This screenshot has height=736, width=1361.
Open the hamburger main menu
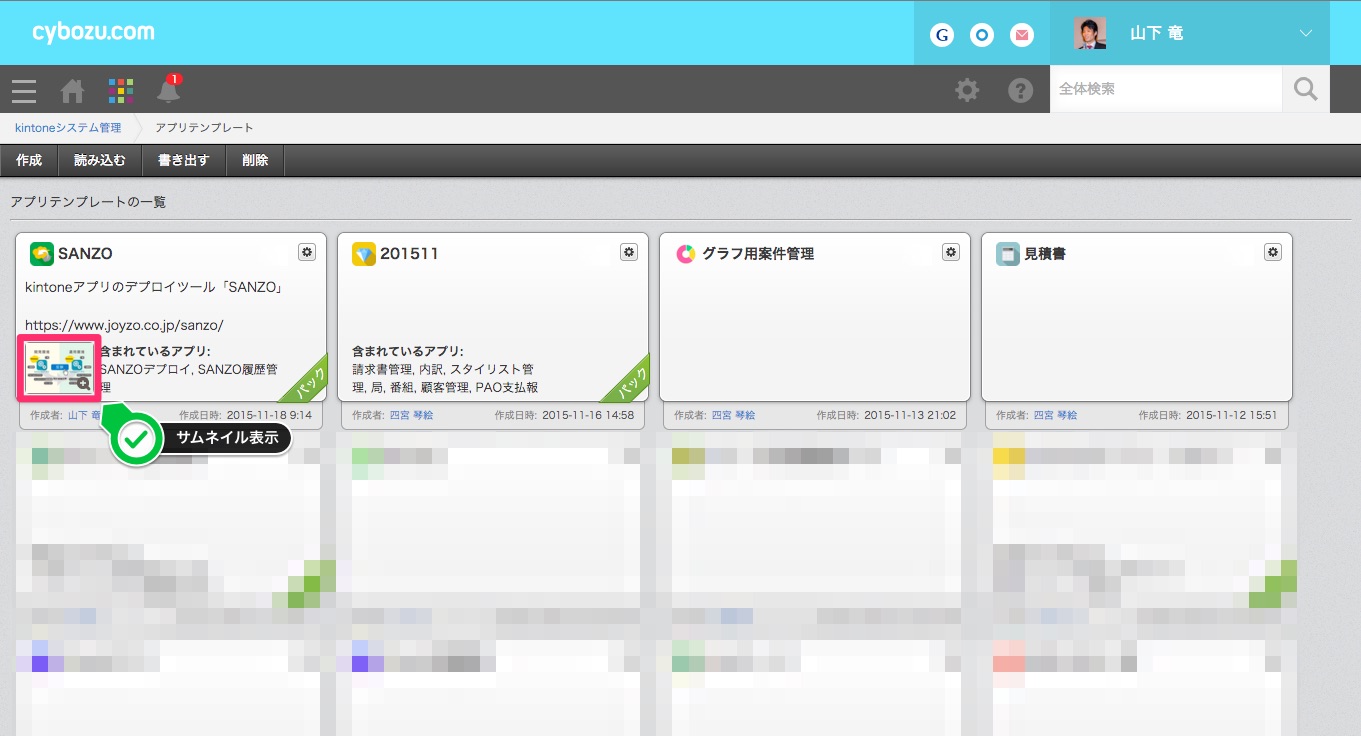24,91
